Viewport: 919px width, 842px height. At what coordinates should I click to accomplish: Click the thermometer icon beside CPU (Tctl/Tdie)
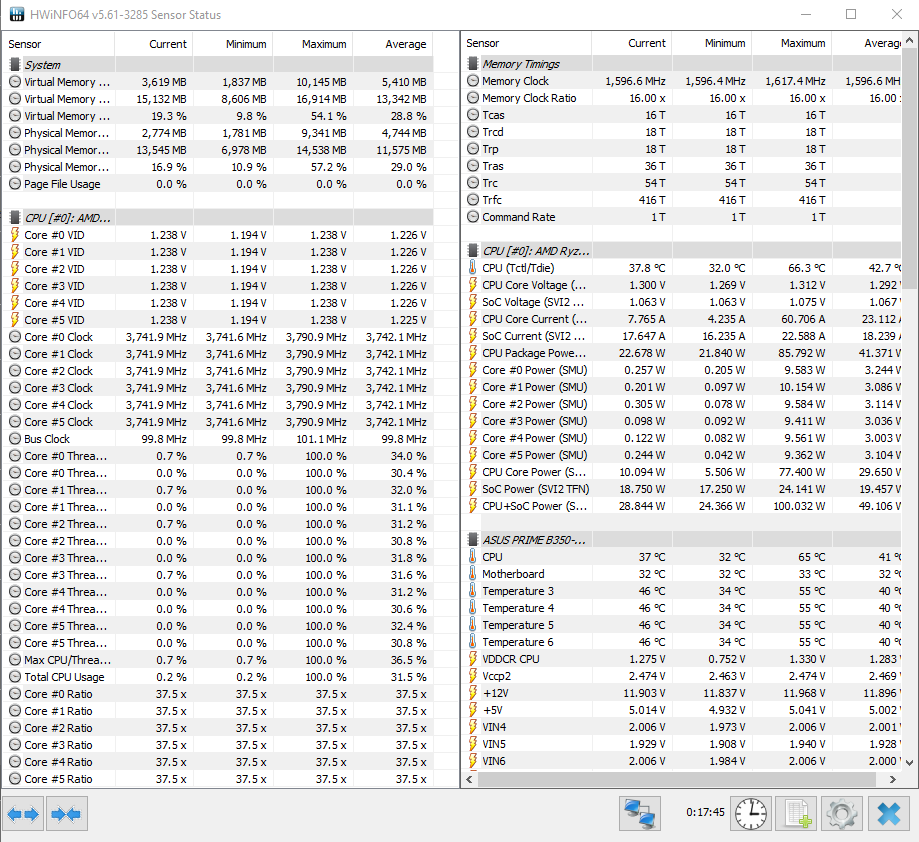(x=472, y=268)
